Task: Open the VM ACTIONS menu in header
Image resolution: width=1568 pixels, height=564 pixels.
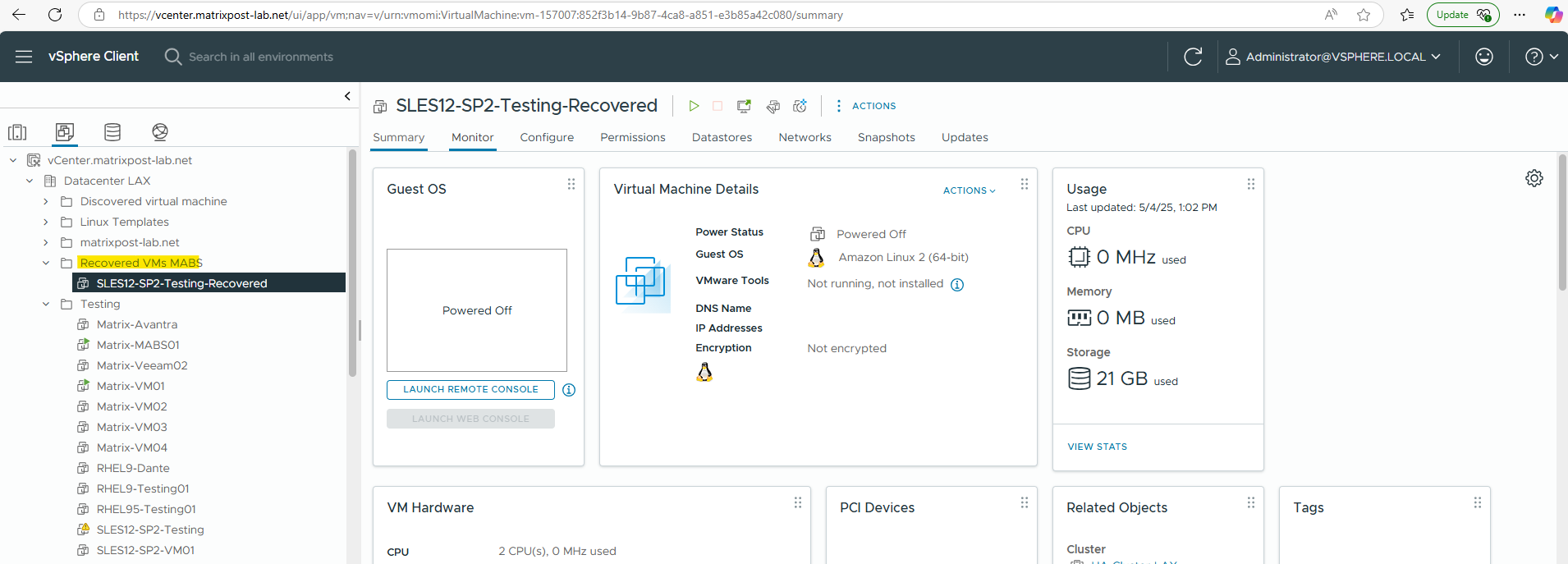Action: point(865,106)
